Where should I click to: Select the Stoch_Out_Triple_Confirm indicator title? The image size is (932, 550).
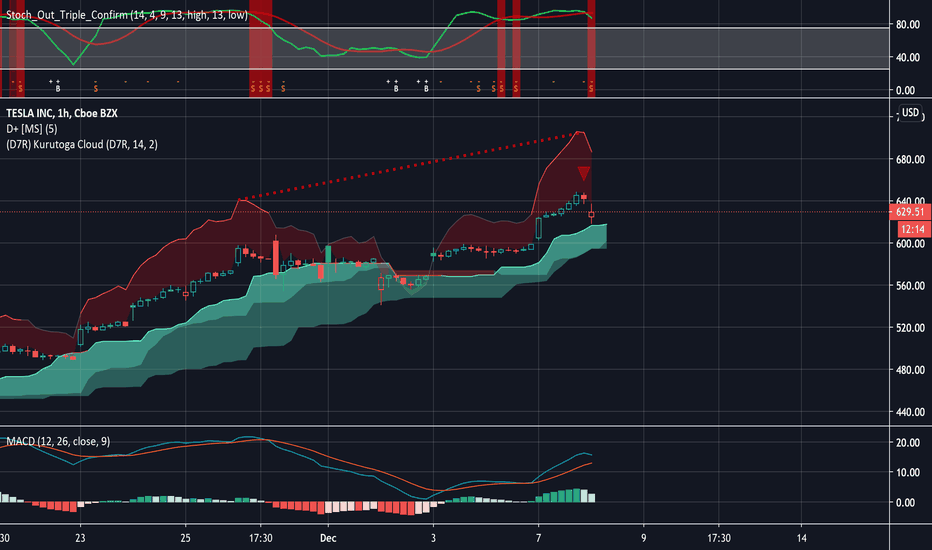tap(127, 15)
